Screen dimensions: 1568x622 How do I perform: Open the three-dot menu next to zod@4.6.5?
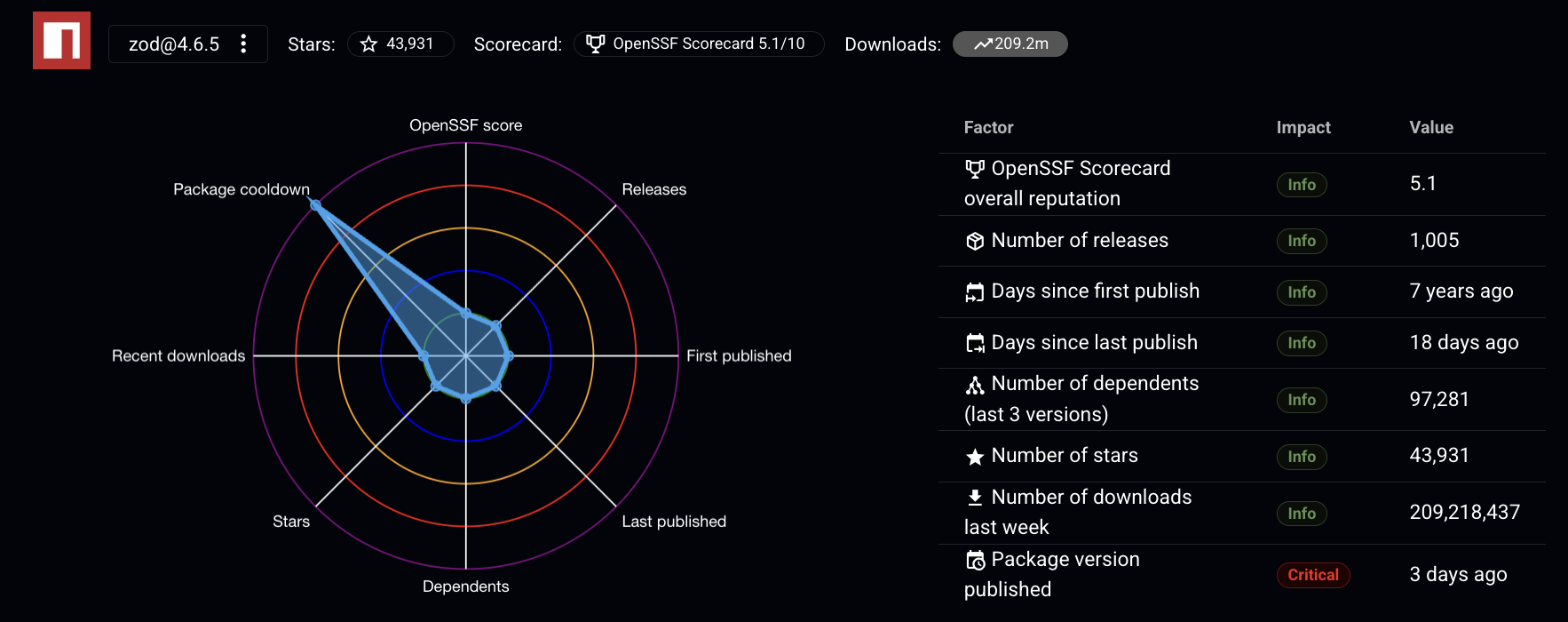click(x=243, y=44)
